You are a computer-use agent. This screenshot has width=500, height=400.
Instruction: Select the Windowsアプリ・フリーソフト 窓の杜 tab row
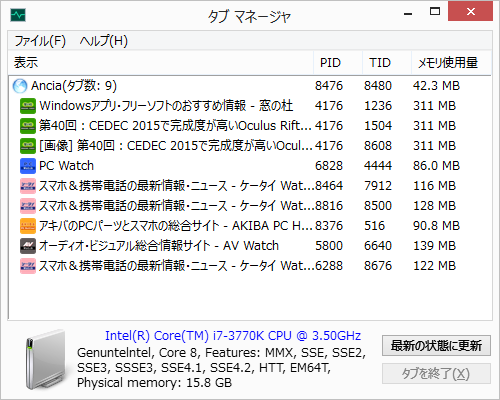pyautogui.click(x=250, y=106)
